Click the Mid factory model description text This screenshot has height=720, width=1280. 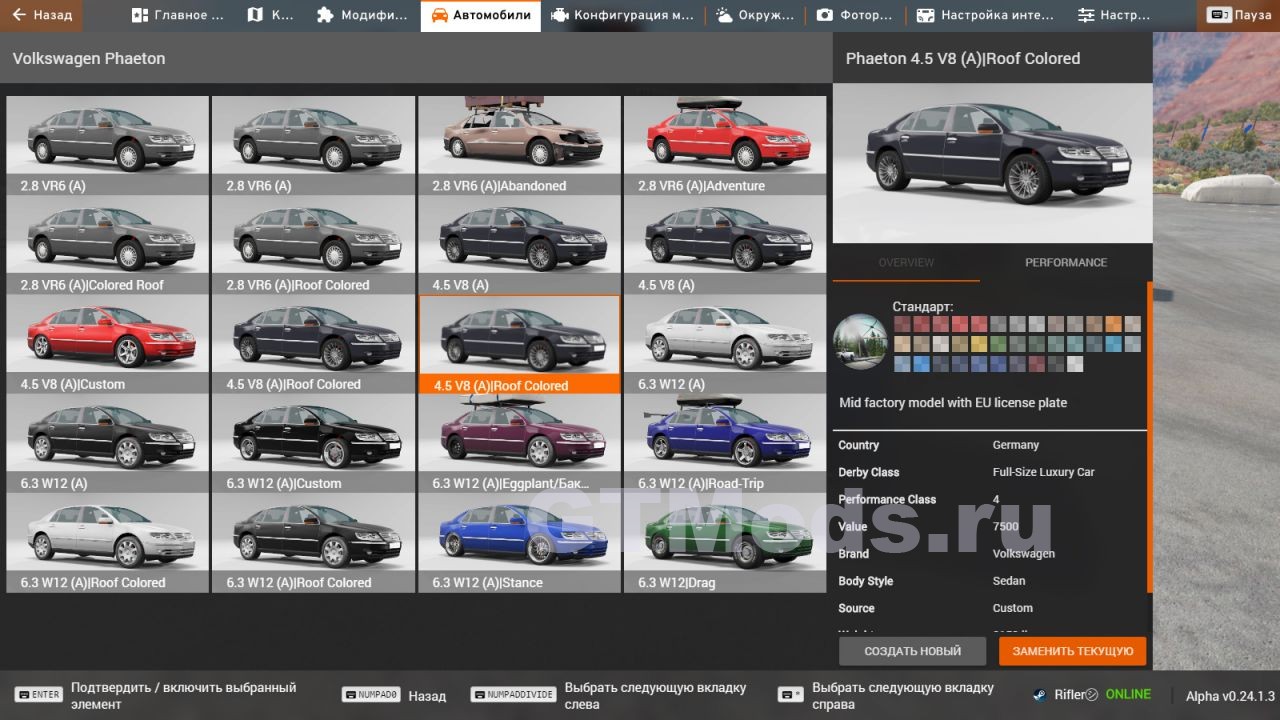[x=953, y=403]
